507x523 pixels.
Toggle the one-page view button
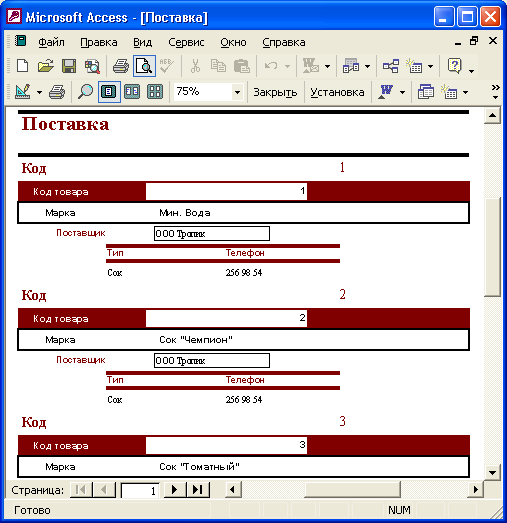pos(109,91)
